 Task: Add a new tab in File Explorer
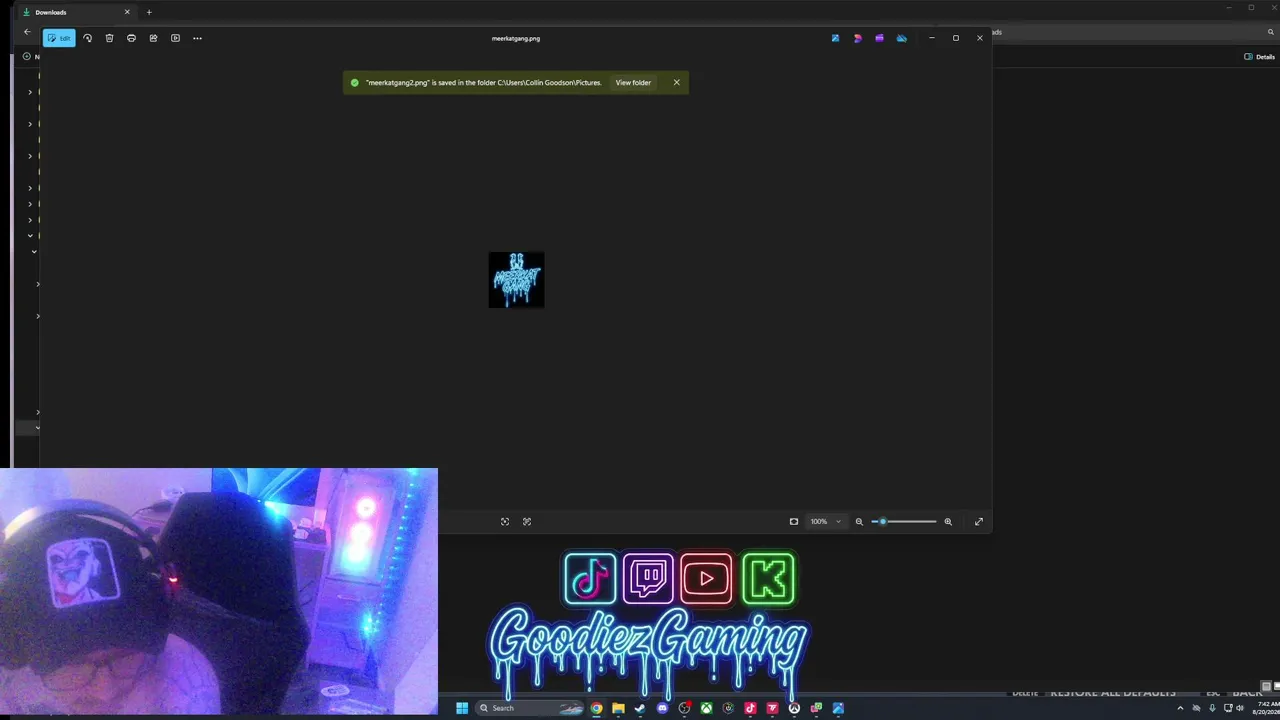[x=149, y=12]
